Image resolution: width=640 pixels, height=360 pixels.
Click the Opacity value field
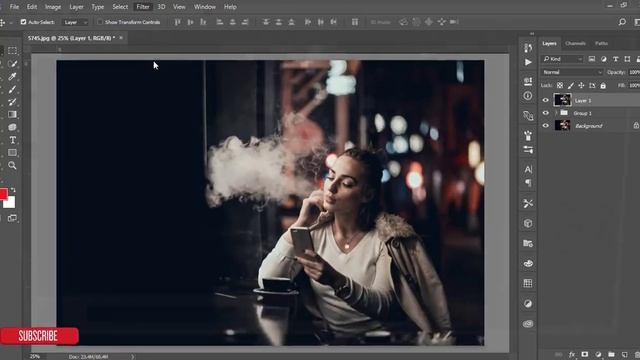coord(634,72)
